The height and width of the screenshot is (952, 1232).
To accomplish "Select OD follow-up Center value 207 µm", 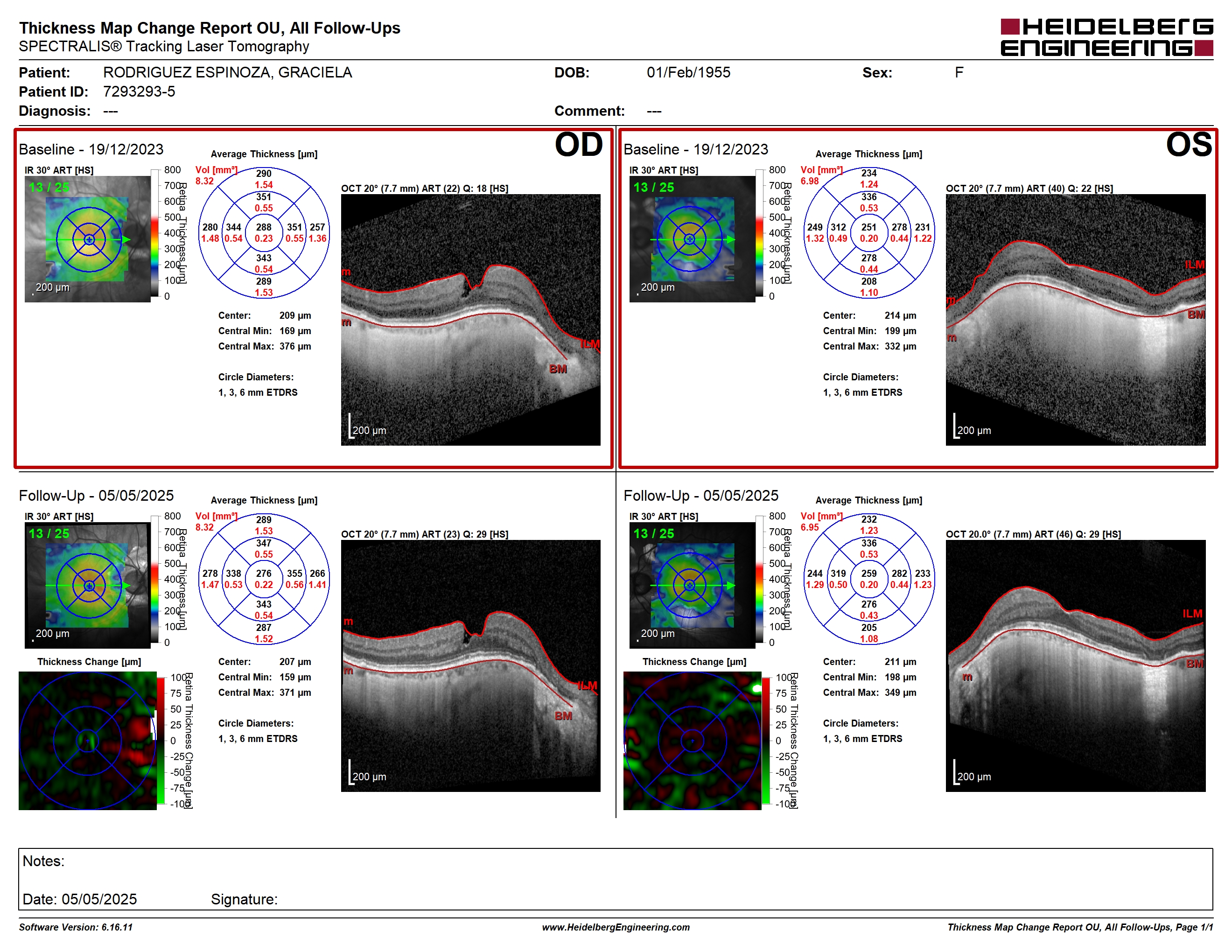I will [295, 662].
